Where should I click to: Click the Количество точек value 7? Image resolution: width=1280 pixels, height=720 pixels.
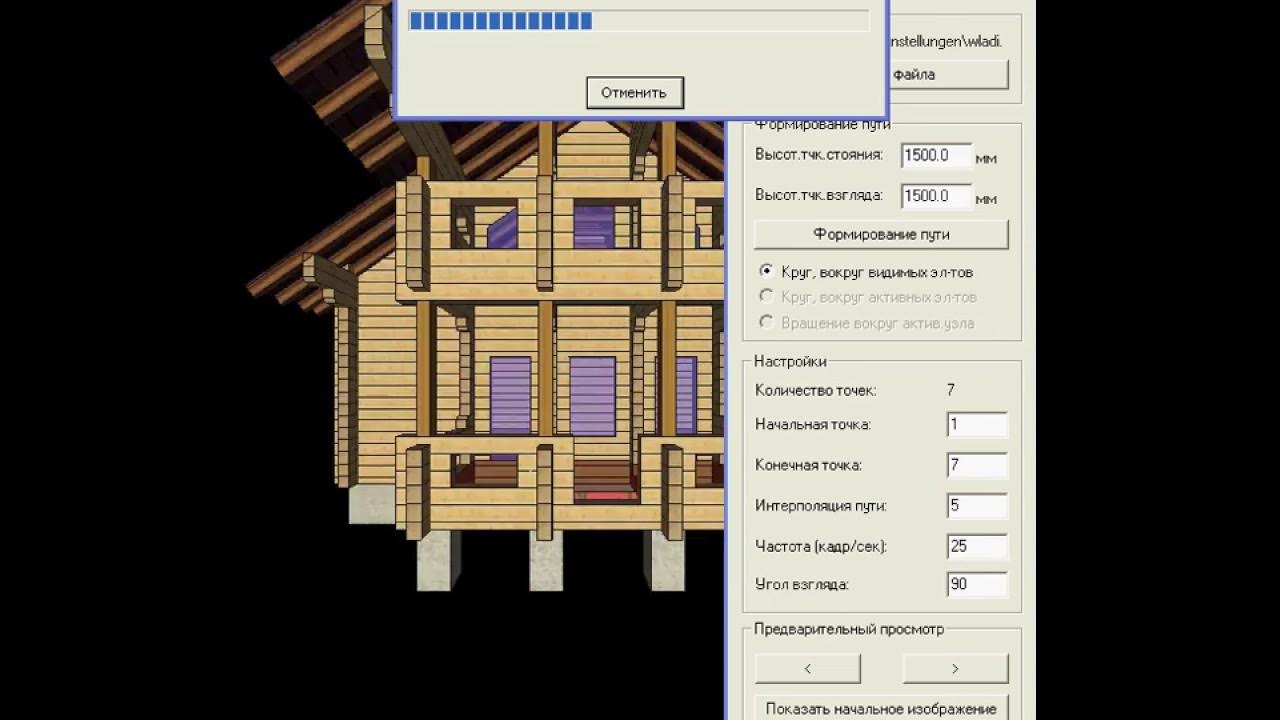click(951, 390)
